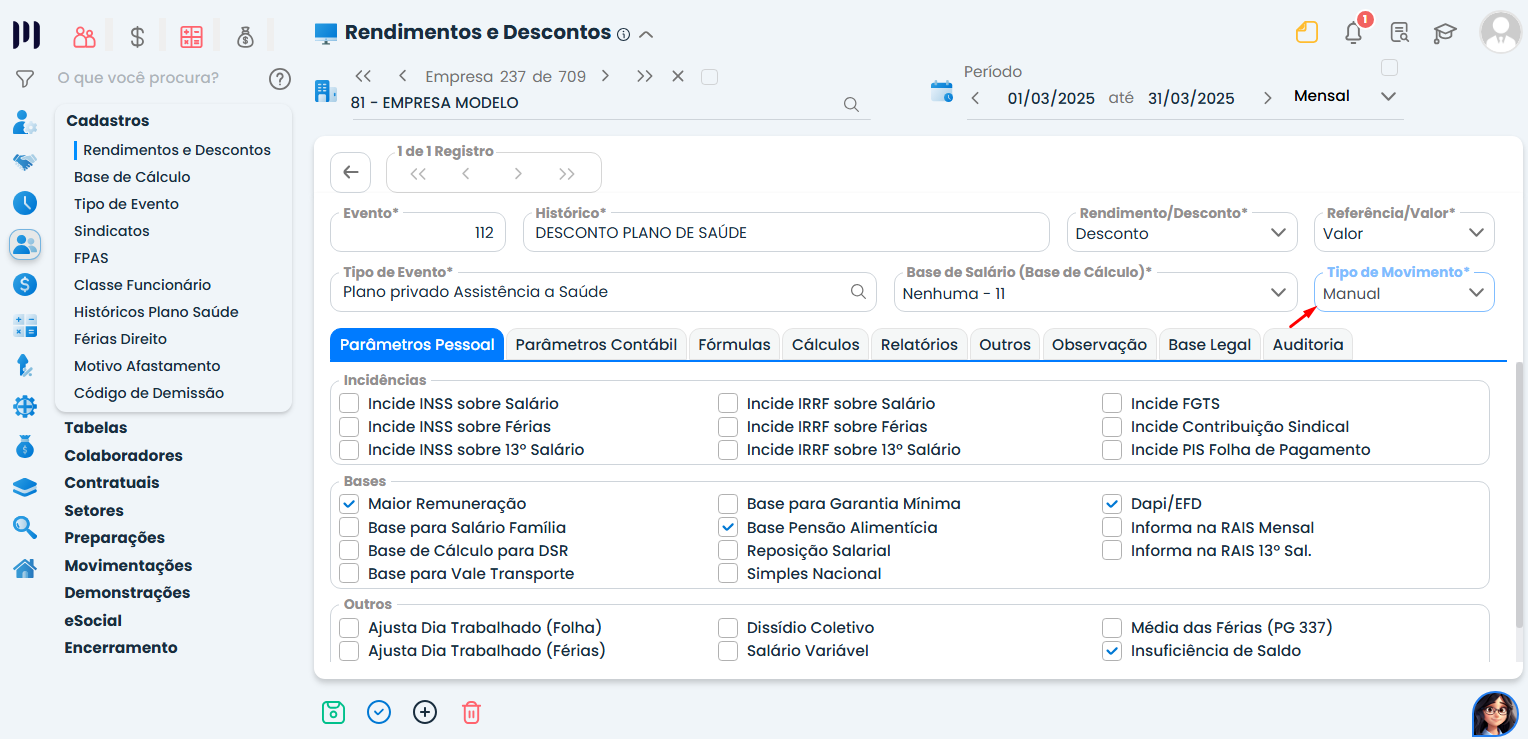Click the red trash delete icon

(471, 712)
